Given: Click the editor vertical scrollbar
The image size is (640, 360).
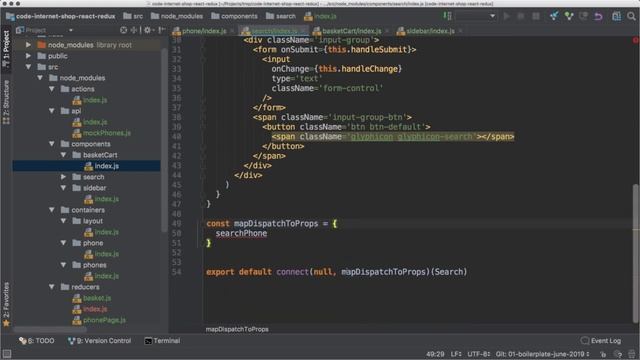Looking at the screenshot, I should (636, 253).
